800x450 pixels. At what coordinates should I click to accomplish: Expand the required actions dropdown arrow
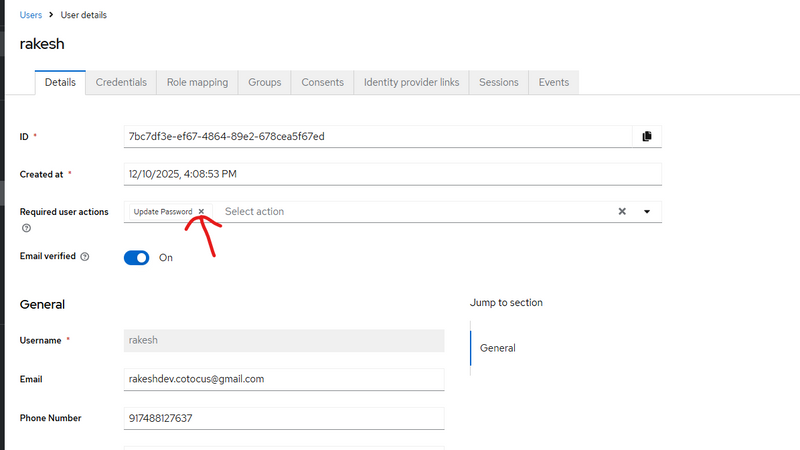647,212
